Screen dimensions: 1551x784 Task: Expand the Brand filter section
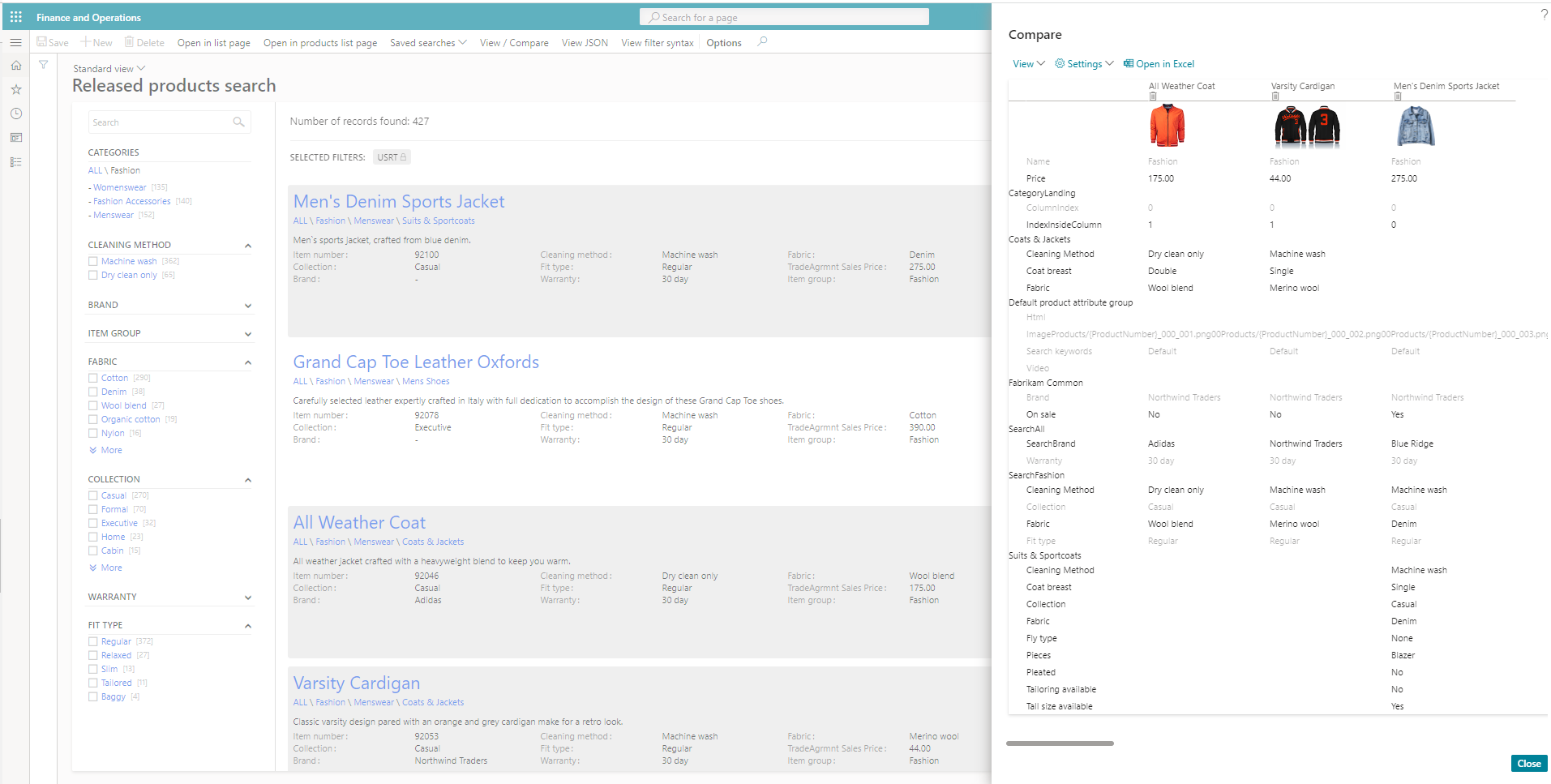(247, 306)
